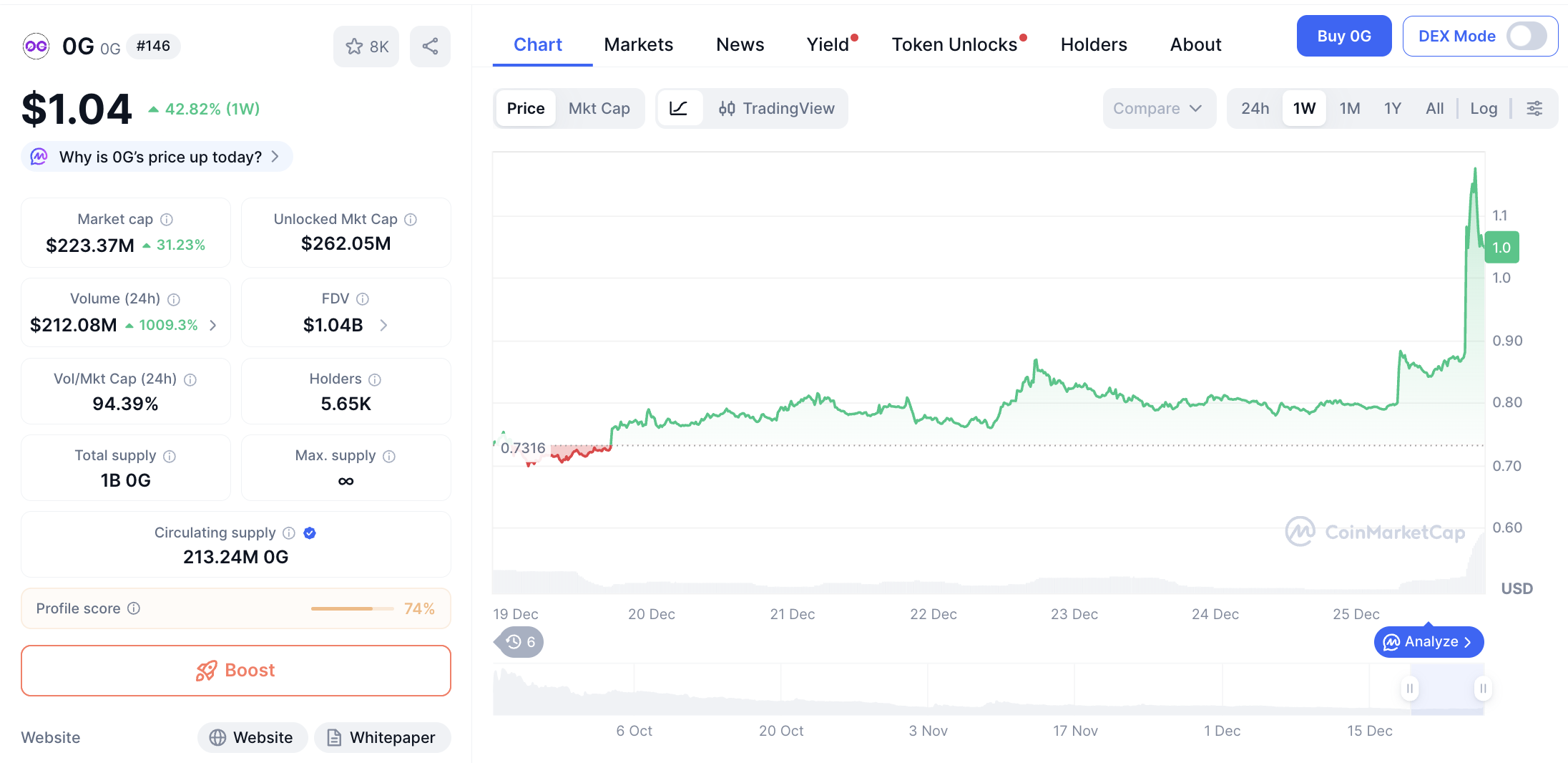
Task: Toggle DEX Mode switch
Action: point(1526,36)
